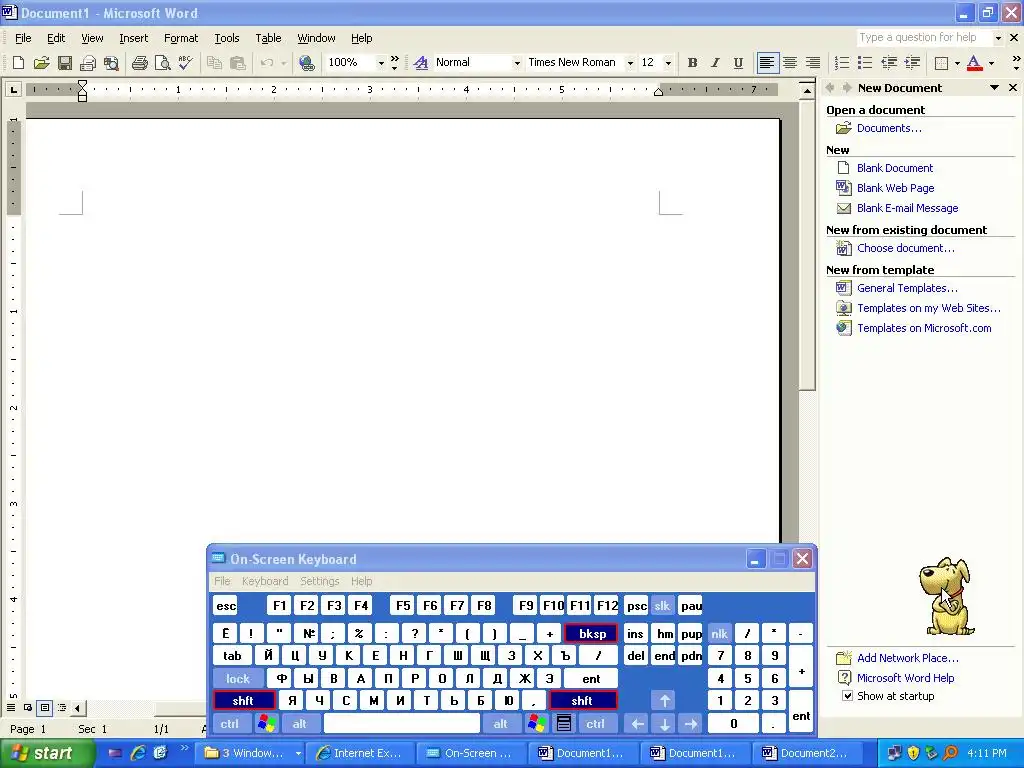Open Internet Explorer quick launch icon
The width and height of the screenshot is (1024, 768).
pos(138,753)
